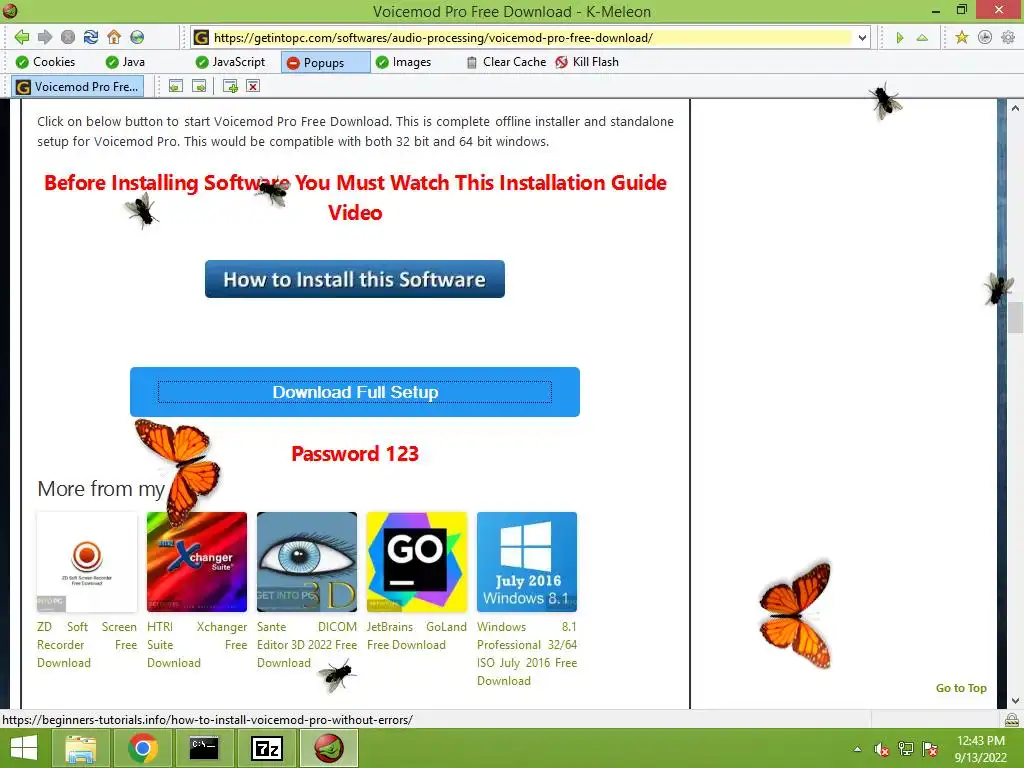Open HTRI Xchanger Suite Free Download link
The height and width of the screenshot is (768, 1024).
tap(197, 645)
